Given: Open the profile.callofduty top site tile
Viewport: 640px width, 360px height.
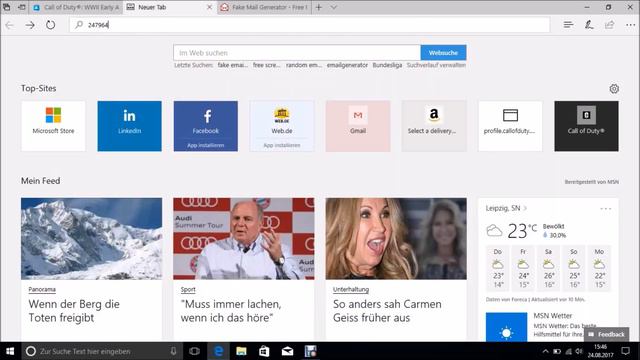Looking at the screenshot, I should click(x=510, y=126).
